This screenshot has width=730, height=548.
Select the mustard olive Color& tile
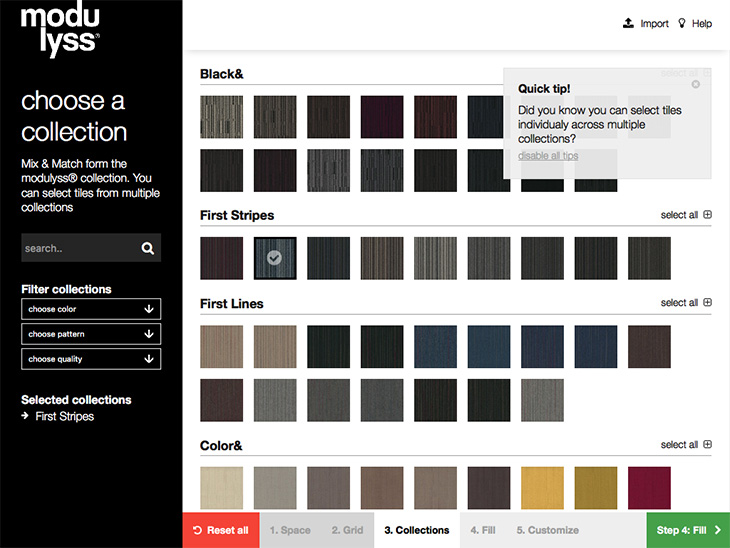pyautogui.click(x=596, y=488)
